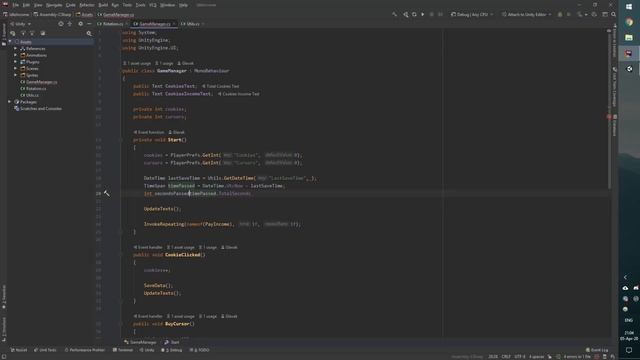Click the Build solution hammer icon
This screenshot has width=640, height=360.
click(x=394, y=14)
